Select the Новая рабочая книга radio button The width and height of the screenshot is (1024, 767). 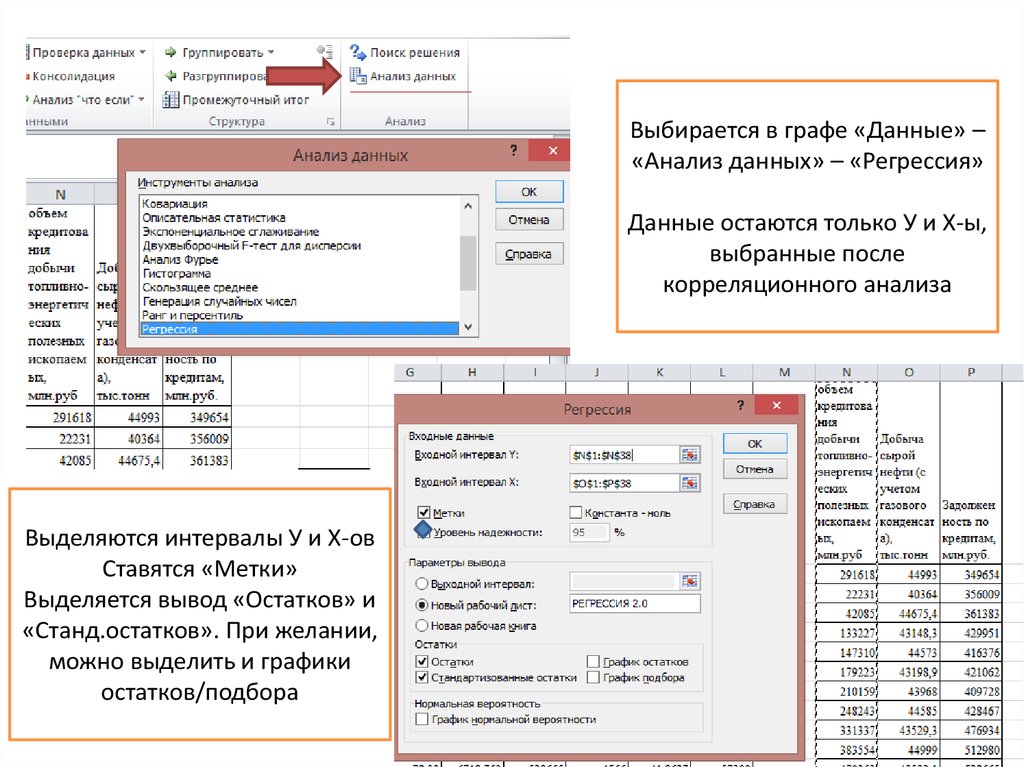coord(422,625)
